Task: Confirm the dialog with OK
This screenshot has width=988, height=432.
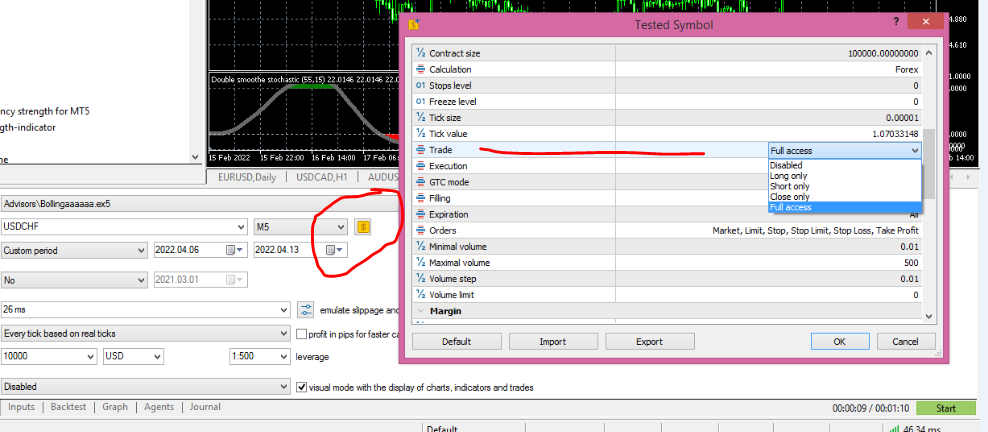Action: coord(839,341)
